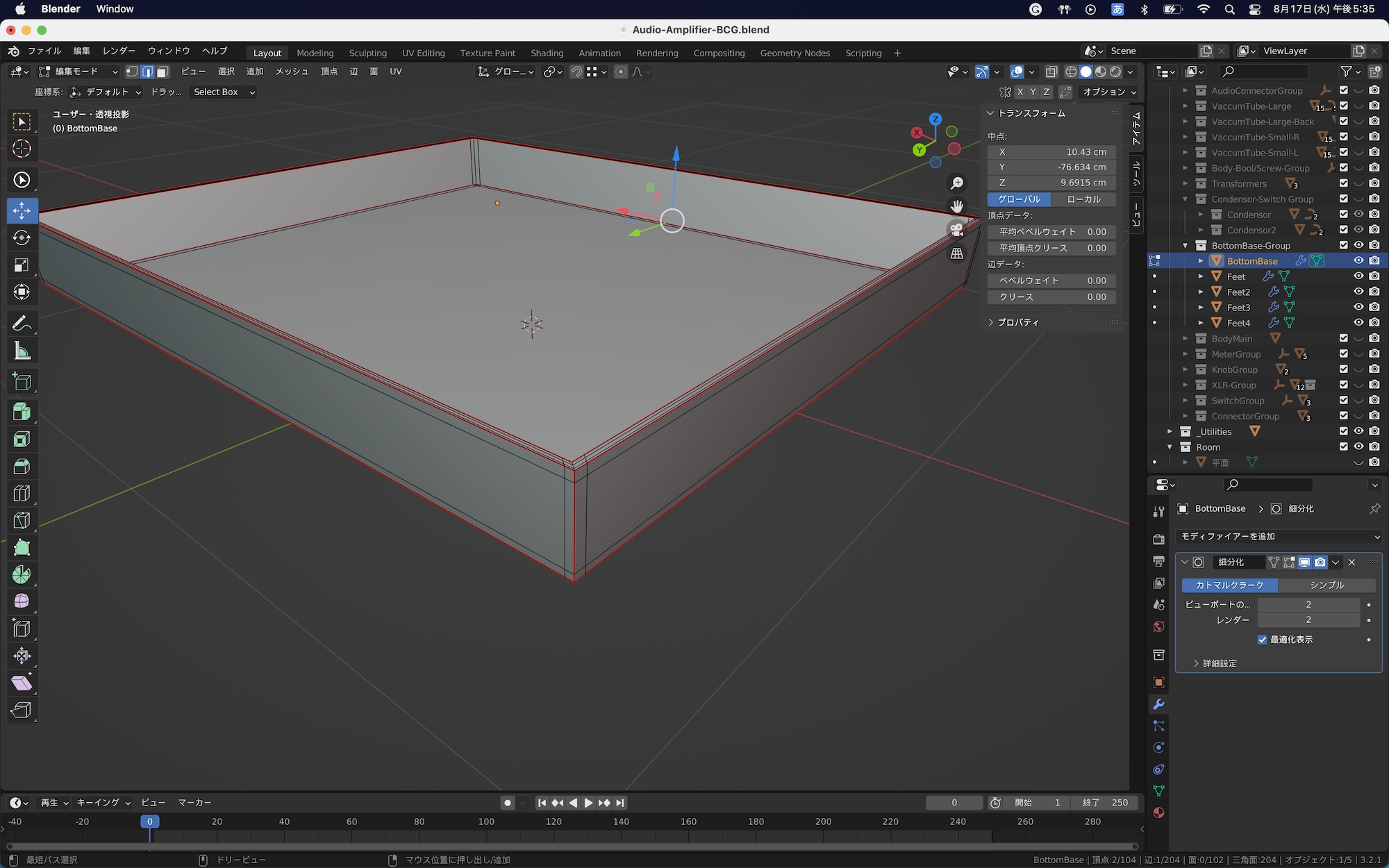This screenshot has height=868, width=1389.
Task: Open the モディファイアーを追加 dropdown
Action: (1279, 537)
